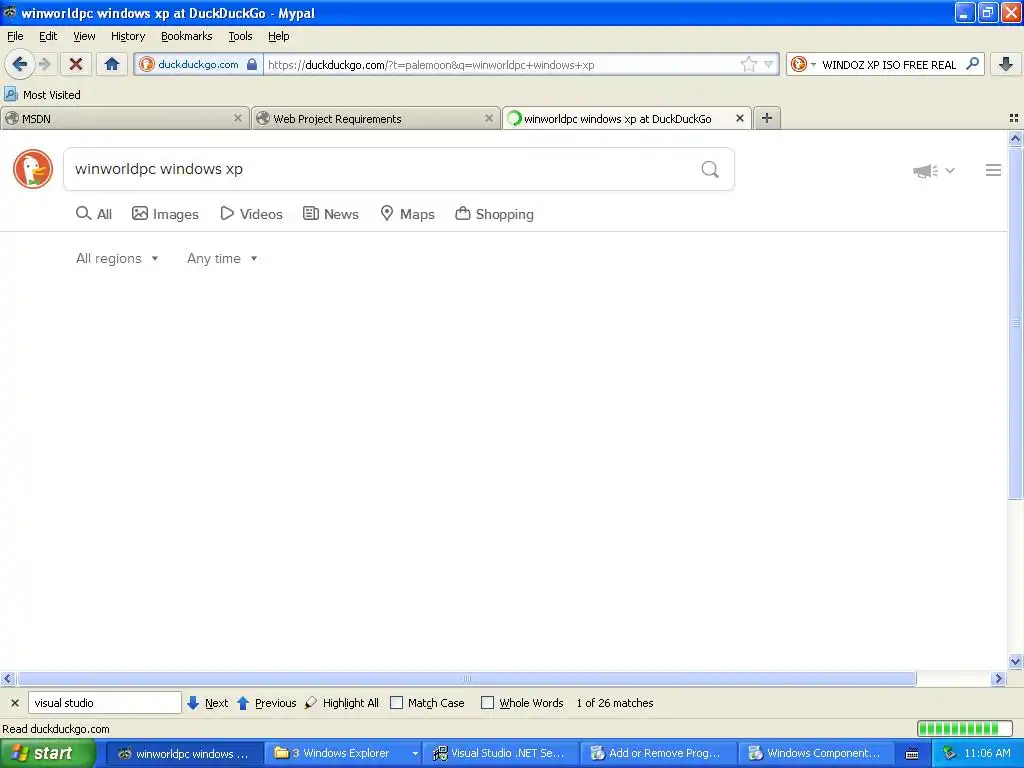Viewport: 1024px width, 768px height.
Task: Enable the Match Case checkbox
Action: [x=396, y=703]
